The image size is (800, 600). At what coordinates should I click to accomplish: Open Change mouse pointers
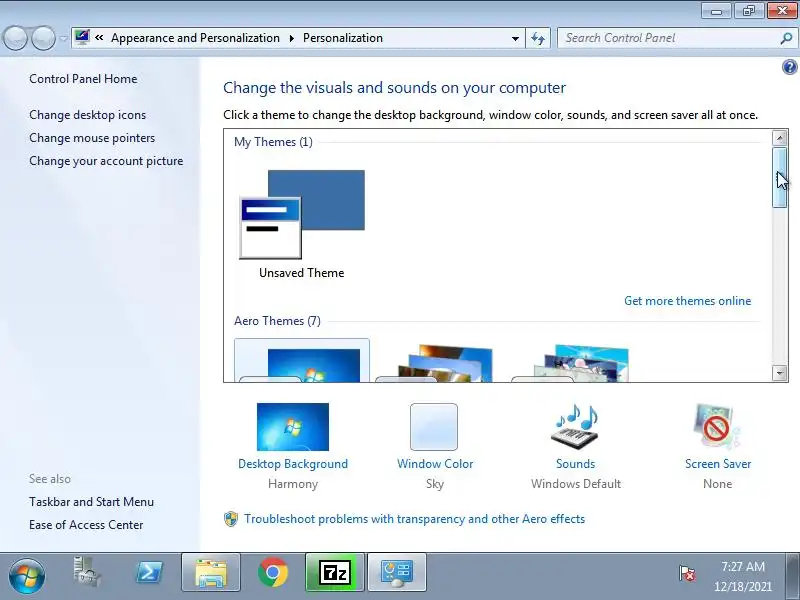(92, 138)
